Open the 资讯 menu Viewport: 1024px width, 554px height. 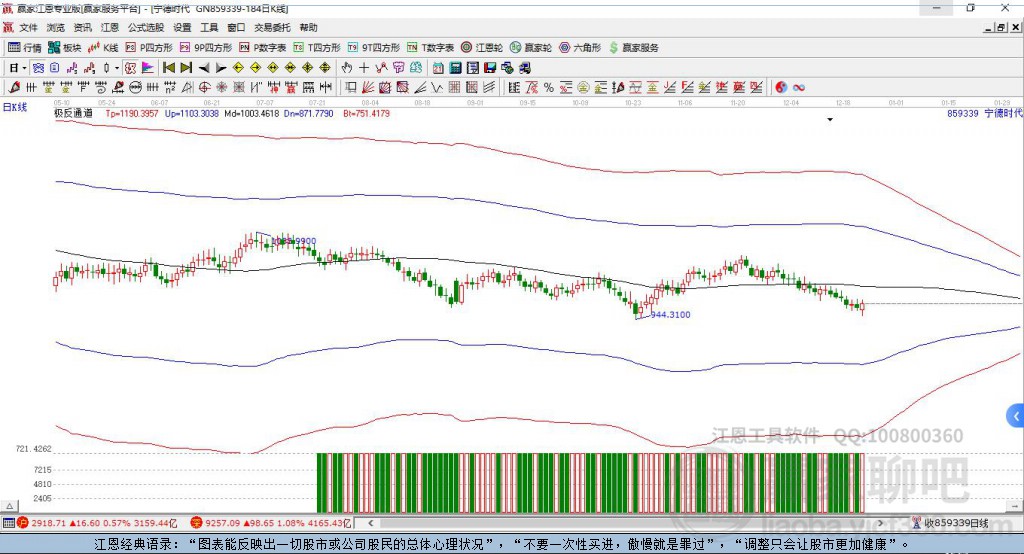click(82, 27)
